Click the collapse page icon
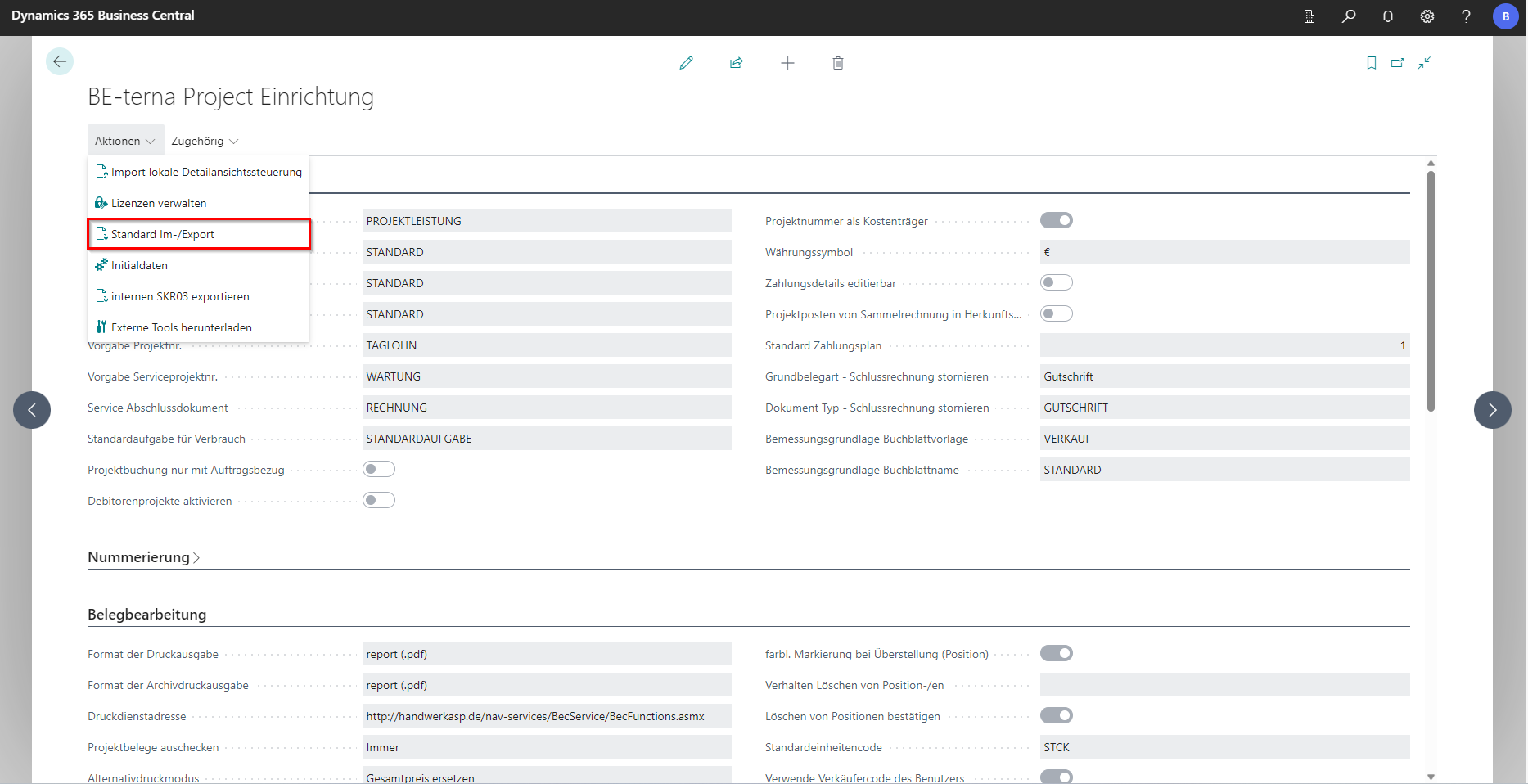 [1424, 63]
